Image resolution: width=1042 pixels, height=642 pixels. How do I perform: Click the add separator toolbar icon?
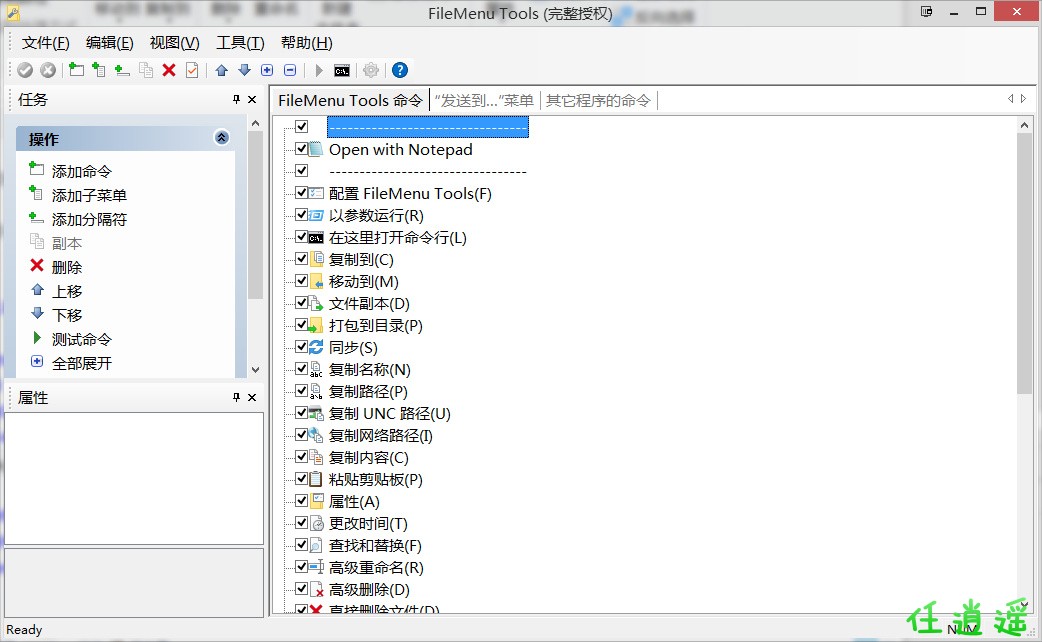pyautogui.click(x=122, y=70)
